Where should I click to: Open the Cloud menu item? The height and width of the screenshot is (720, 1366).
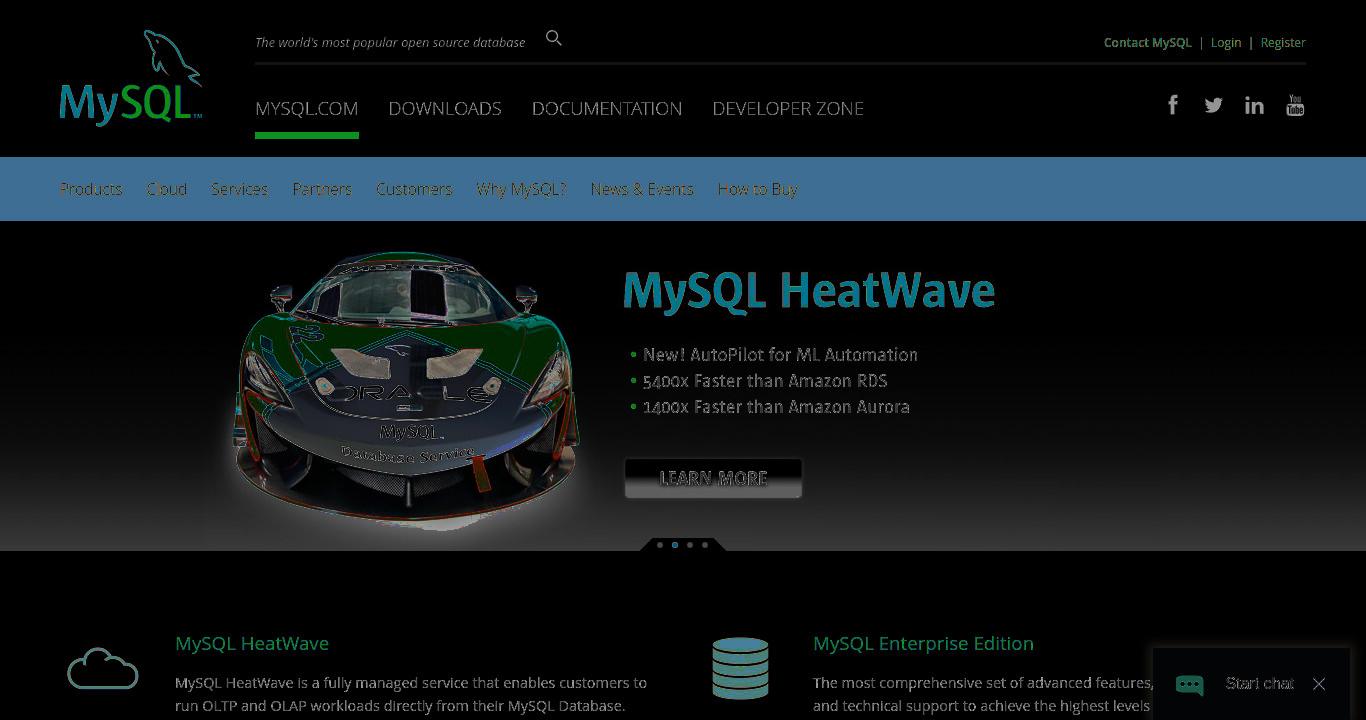coord(167,189)
